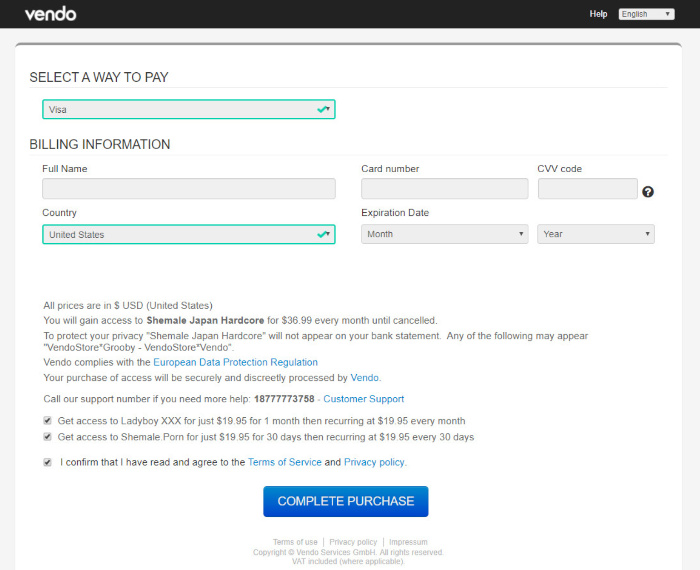Open the Help link in header
The width and height of the screenshot is (700, 570).
point(598,14)
